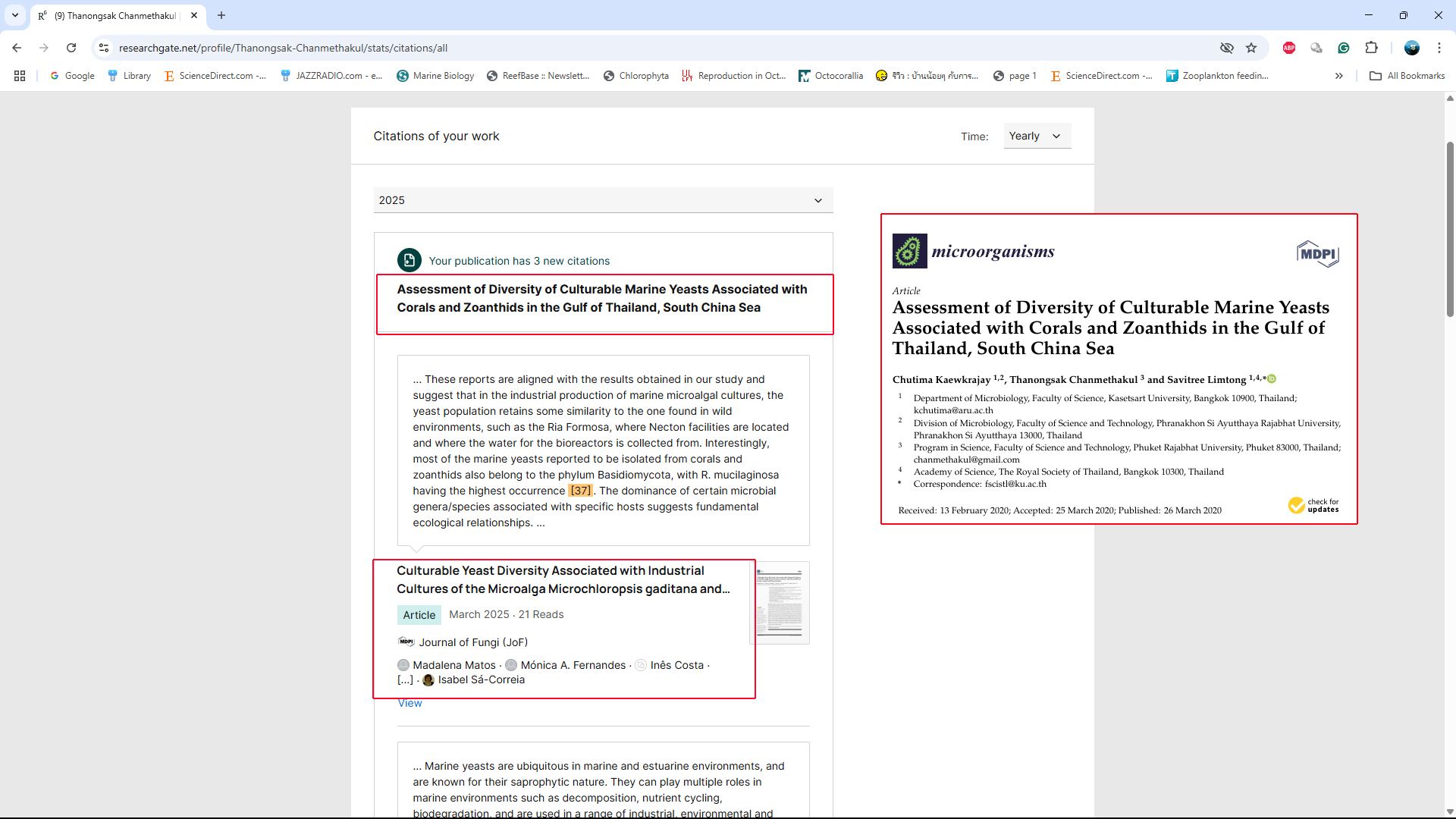Open the 2025 year dropdown
The width and height of the screenshot is (1456, 819).
603,200
